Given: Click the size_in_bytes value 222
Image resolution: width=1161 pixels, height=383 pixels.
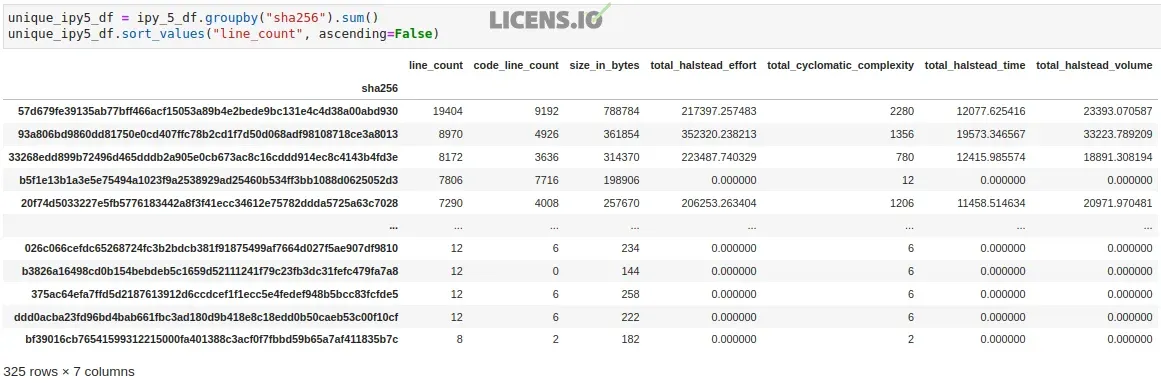Looking at the screenshot, I should coord(630,317).
